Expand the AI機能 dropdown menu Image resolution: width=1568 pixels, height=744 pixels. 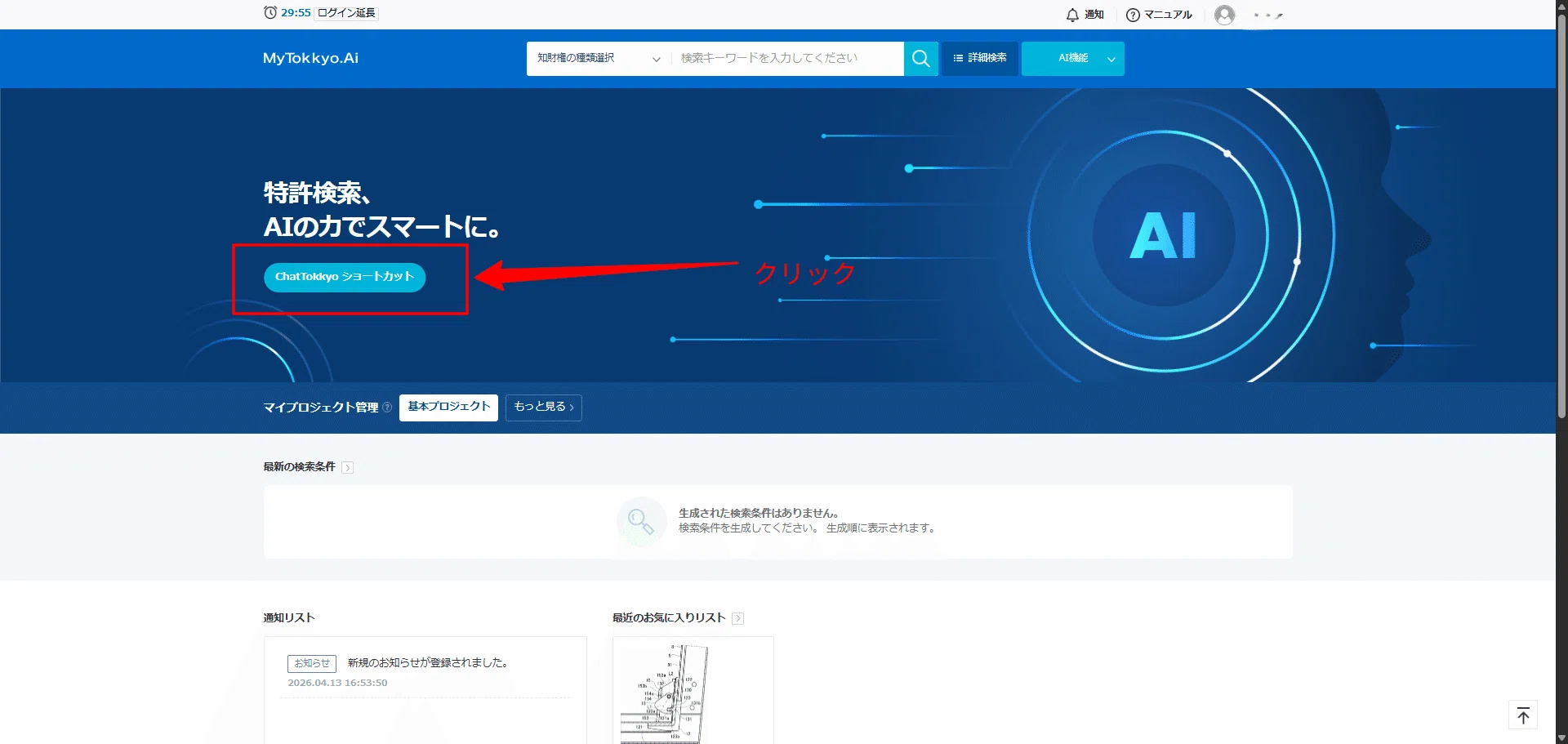click(1073, 59)
